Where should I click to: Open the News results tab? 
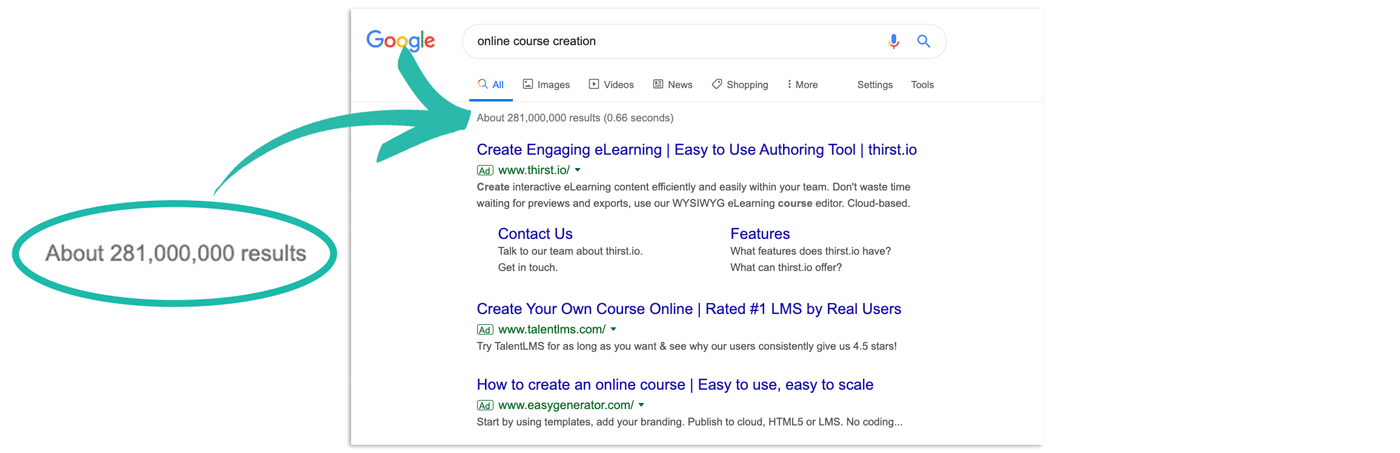672,85
